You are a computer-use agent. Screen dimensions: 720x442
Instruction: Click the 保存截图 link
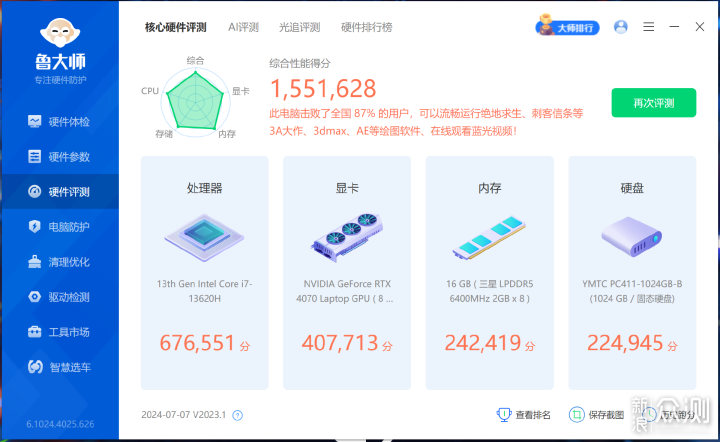pyautogui.click(x=596, y=415)
